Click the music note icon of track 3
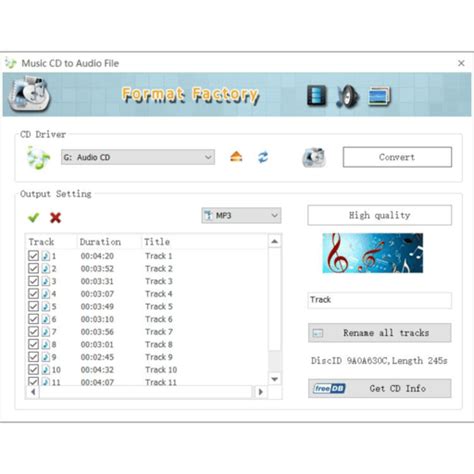This screenshot has width=474, height=474. point(46,281)
